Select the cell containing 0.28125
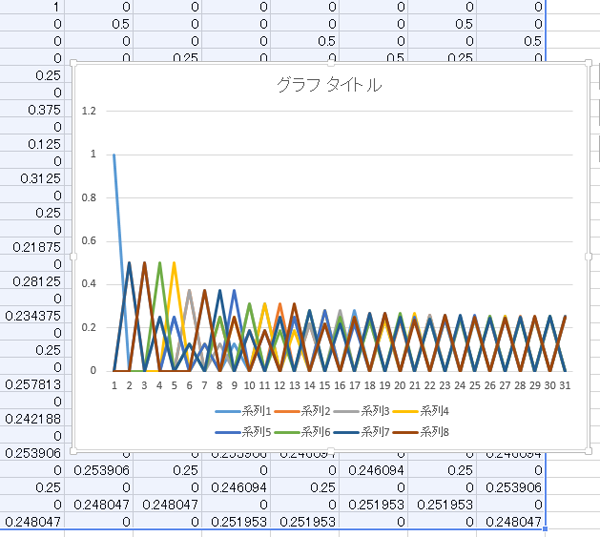600x537 pixels. click(32, 282)
